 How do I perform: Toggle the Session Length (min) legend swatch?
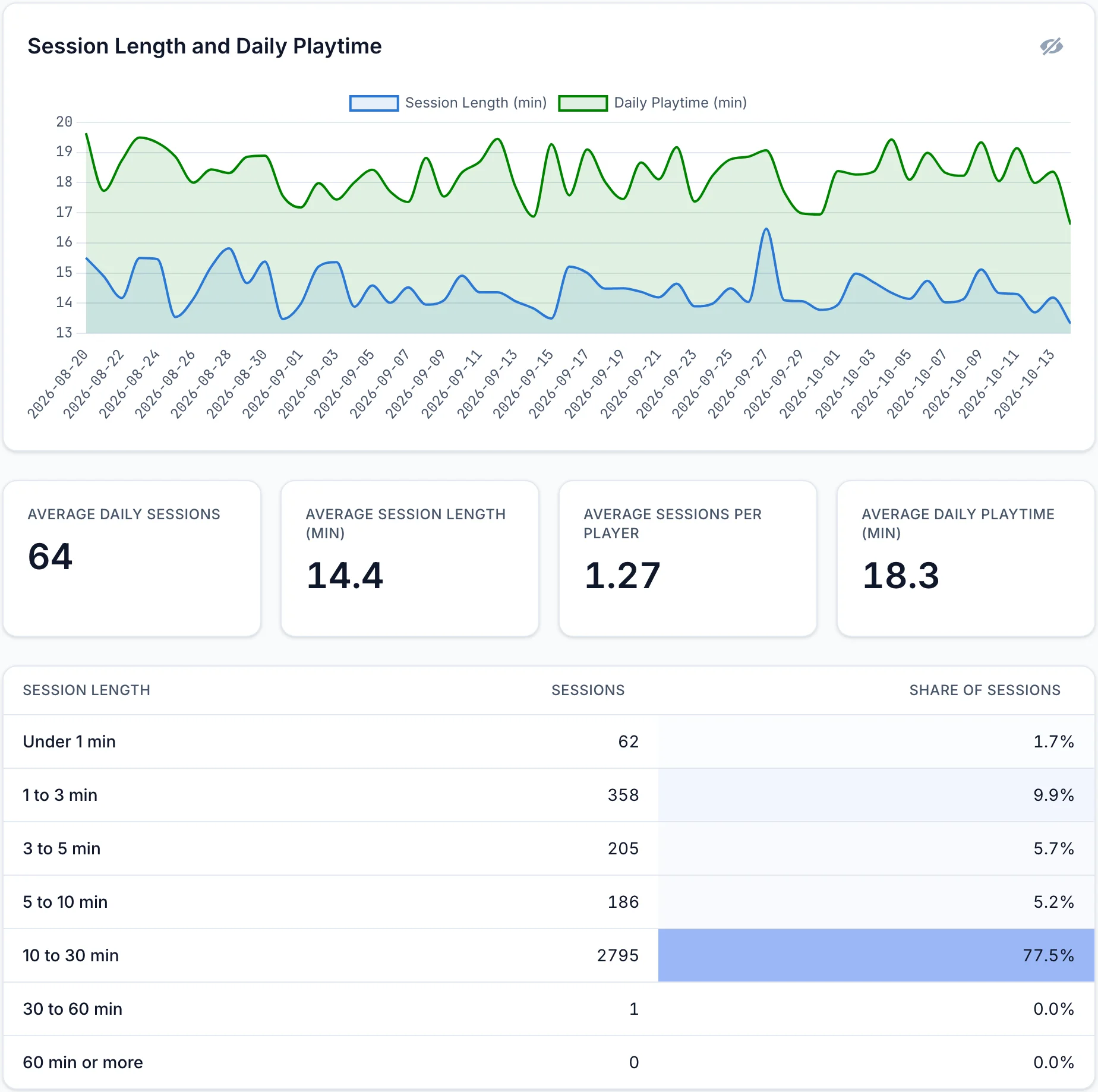click(374, 103)
